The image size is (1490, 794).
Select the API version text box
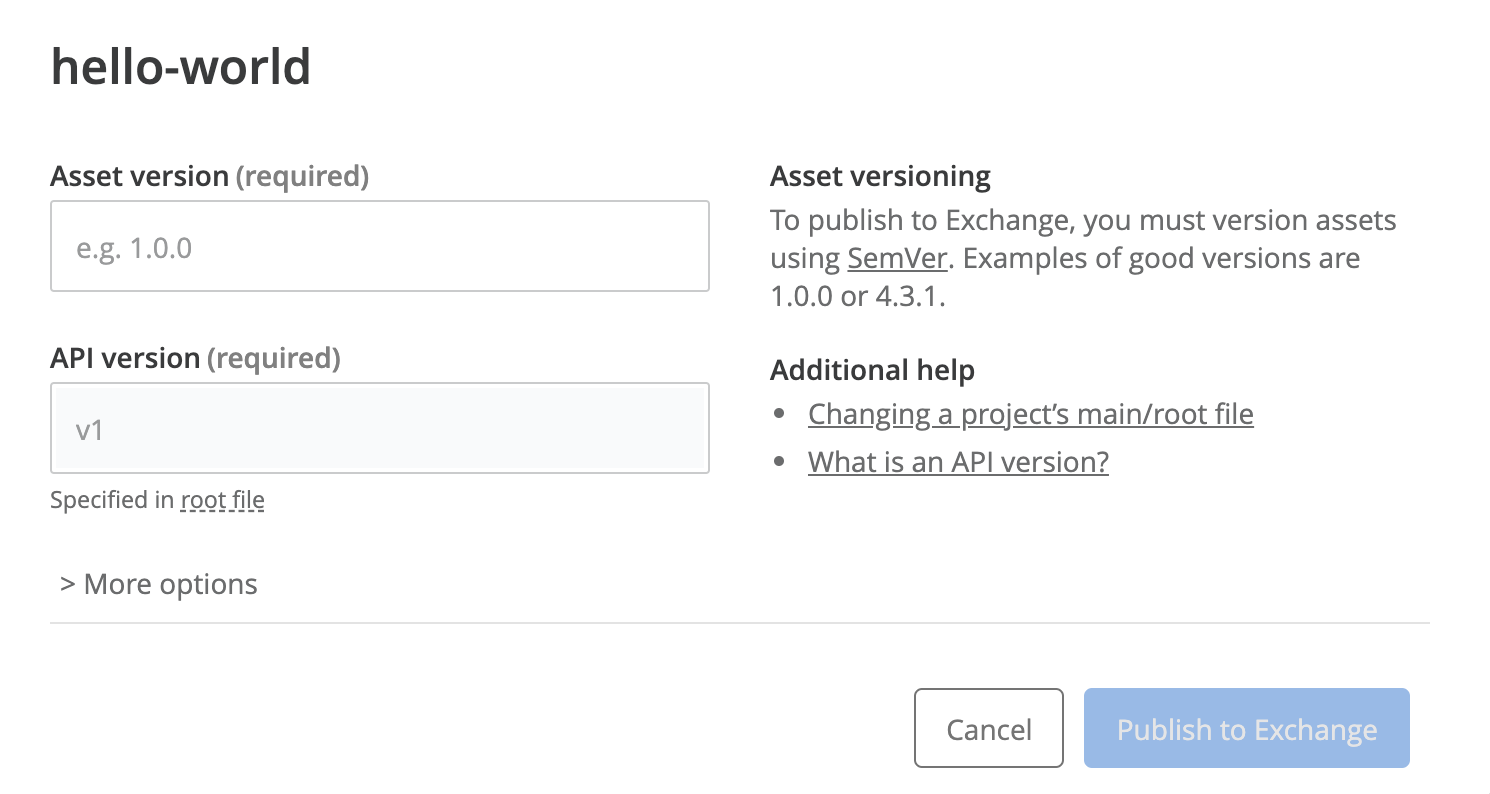pos(379,428)
